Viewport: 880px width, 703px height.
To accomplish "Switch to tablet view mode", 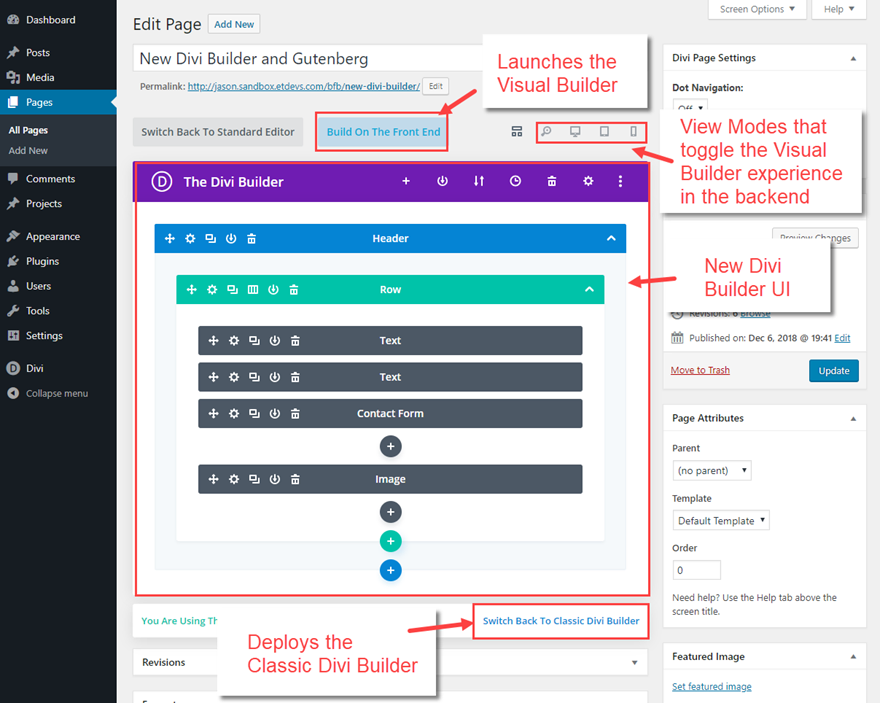I will click(604, 131).
